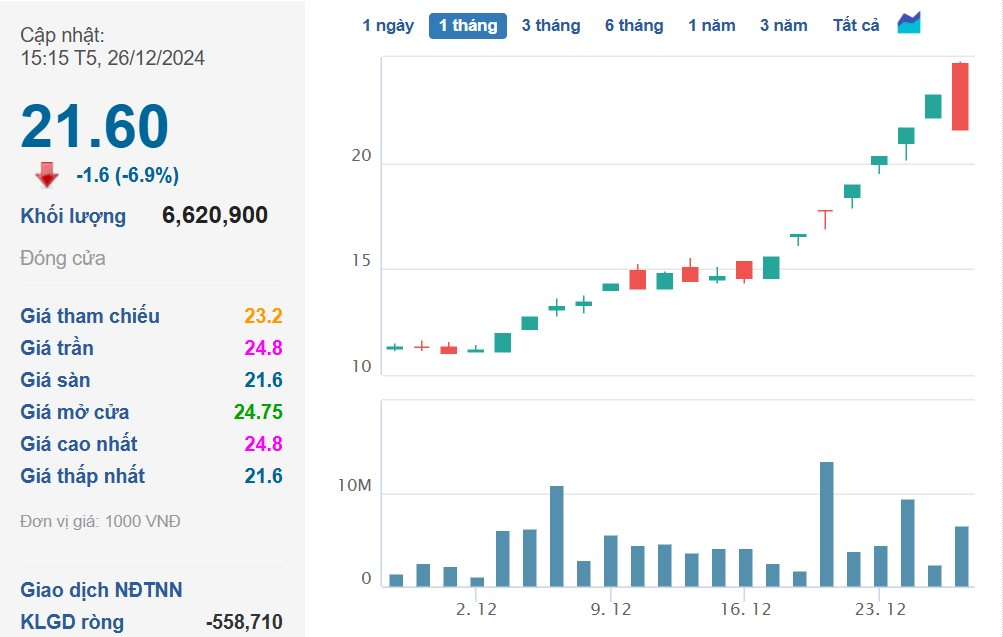The height and width of the screenshot is (637, 1003).
Task: Show the "6 tháng" chart period
Action: (x=634, y=25)
